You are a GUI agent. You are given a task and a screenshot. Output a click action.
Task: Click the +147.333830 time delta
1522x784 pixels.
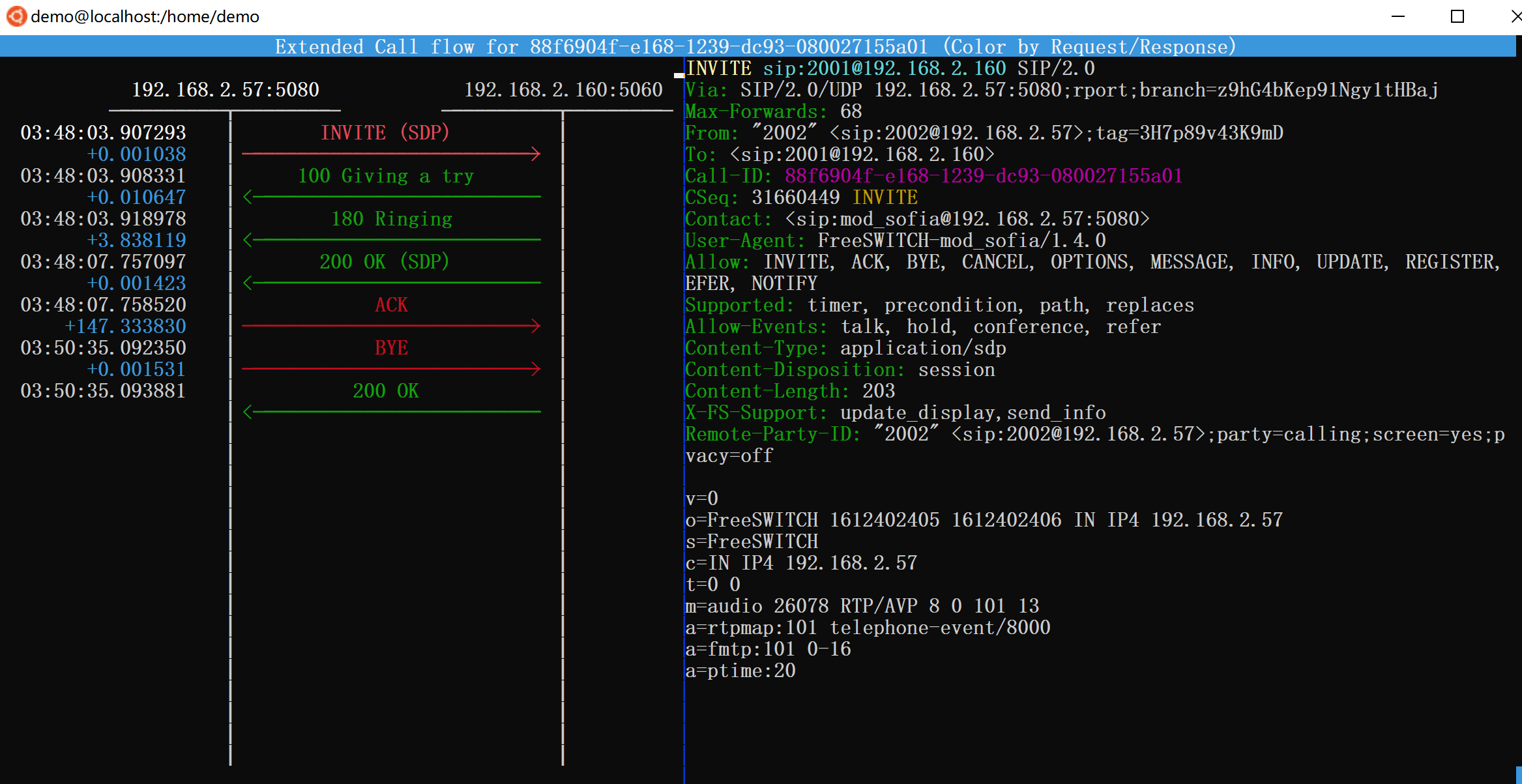[x=125, y=327]
